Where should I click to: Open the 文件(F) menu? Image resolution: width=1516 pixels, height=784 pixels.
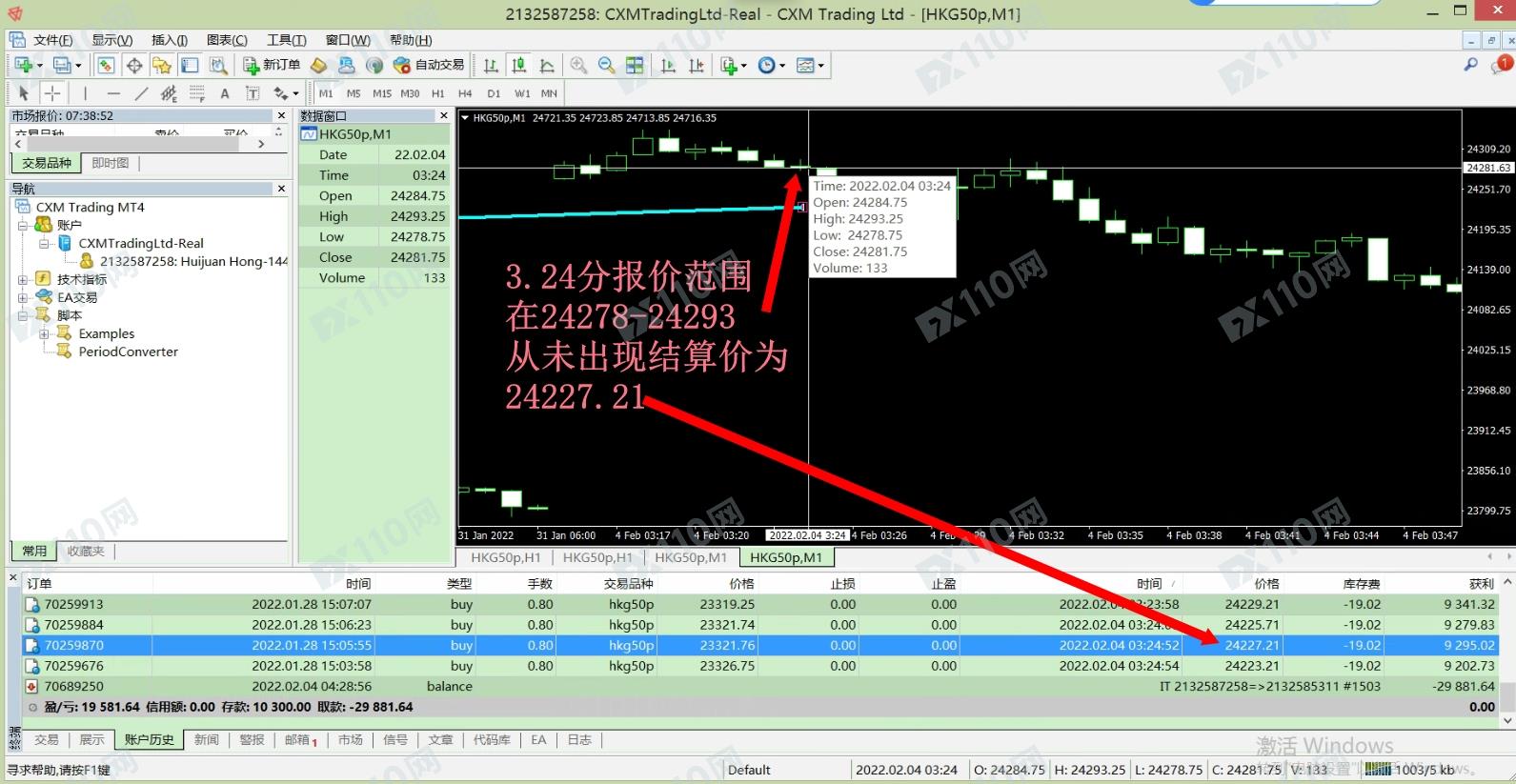(53, 40)
